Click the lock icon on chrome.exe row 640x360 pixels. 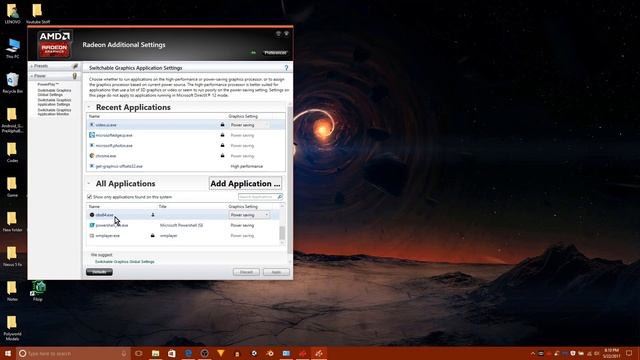coord(222,156)
